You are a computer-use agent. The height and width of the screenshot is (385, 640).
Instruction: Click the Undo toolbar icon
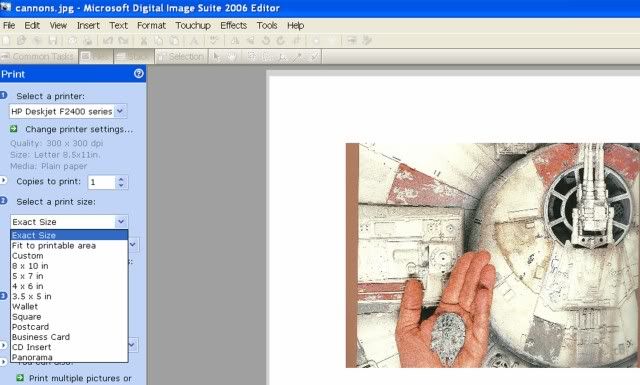tap(108, 40)
